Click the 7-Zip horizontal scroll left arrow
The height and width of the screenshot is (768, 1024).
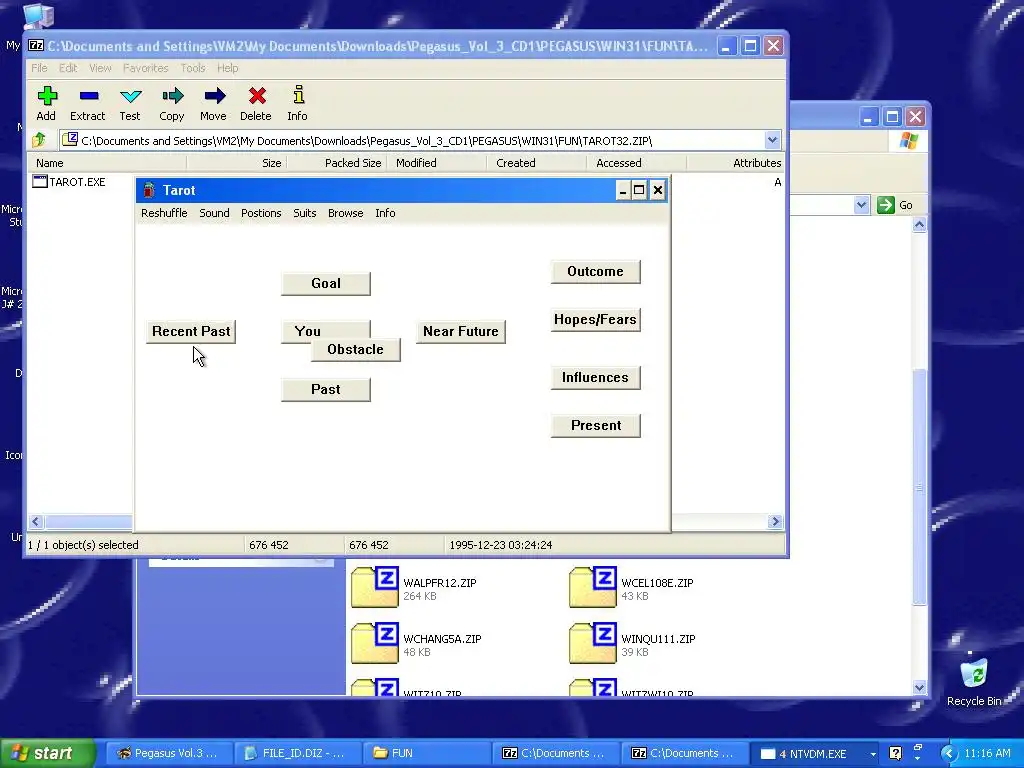36,521
